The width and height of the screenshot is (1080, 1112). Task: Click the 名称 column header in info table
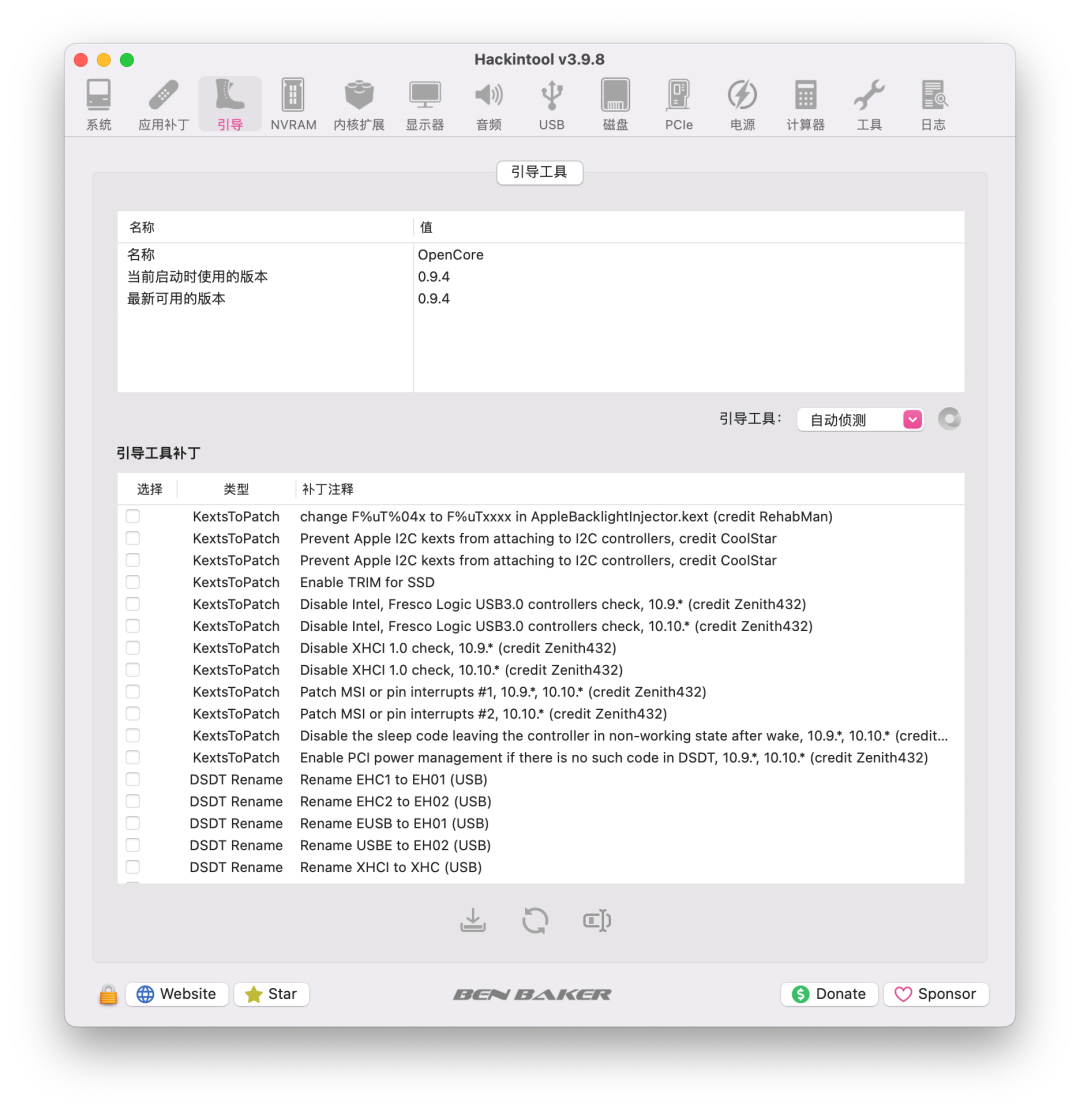[x=265, y=228]
